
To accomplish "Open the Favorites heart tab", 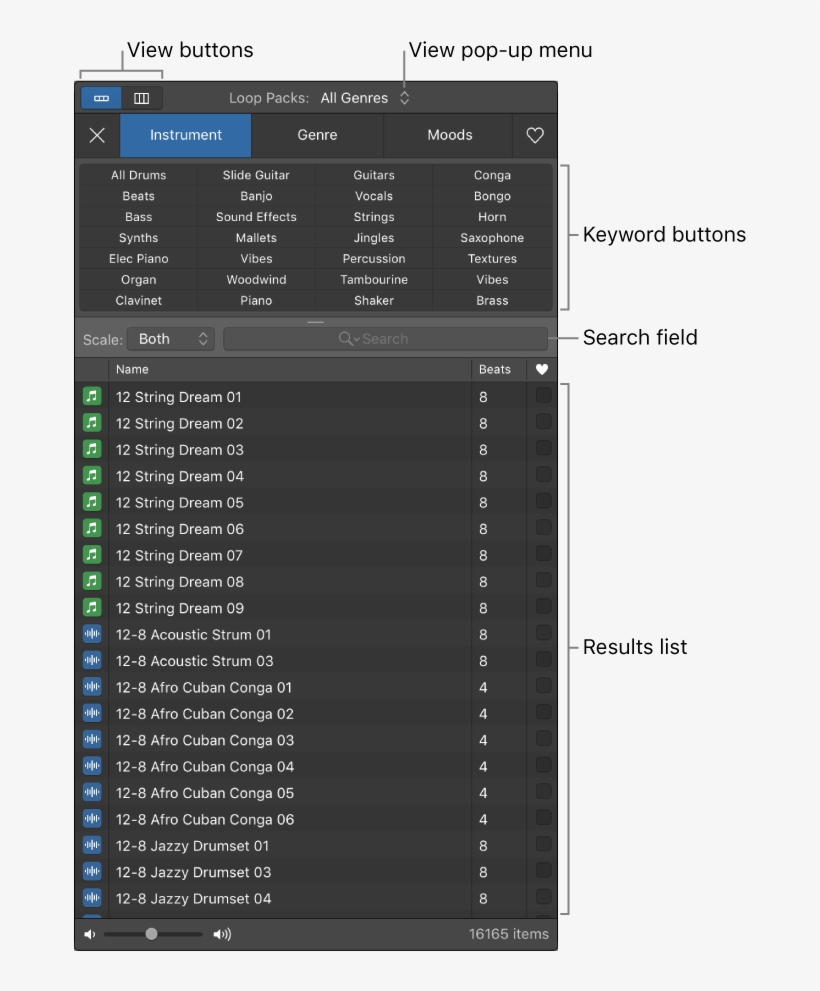I will (x=535, y=135).
